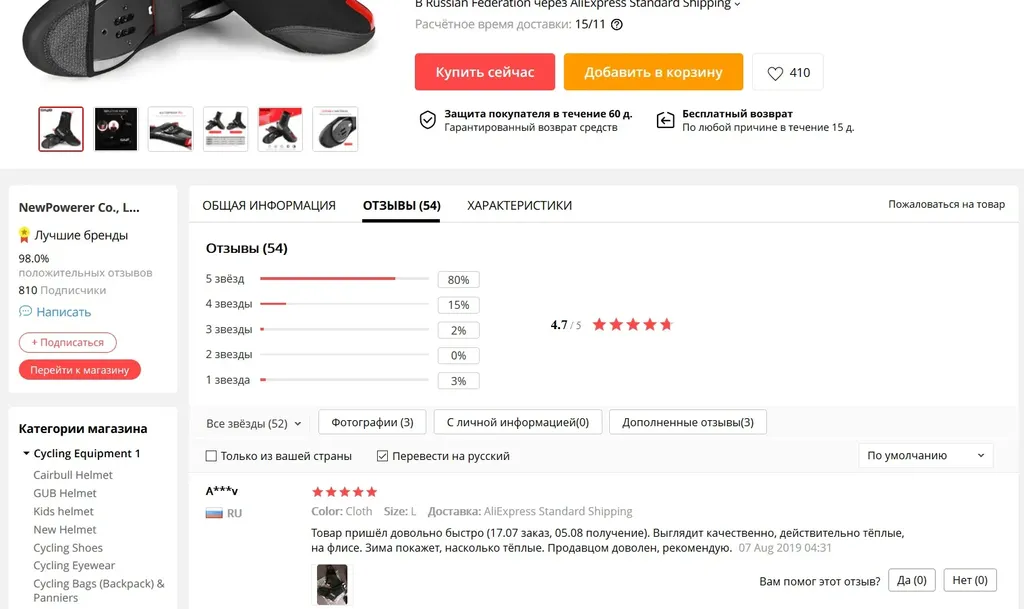
Task: Click the Купить сейчас button
Action: (485, 72)
